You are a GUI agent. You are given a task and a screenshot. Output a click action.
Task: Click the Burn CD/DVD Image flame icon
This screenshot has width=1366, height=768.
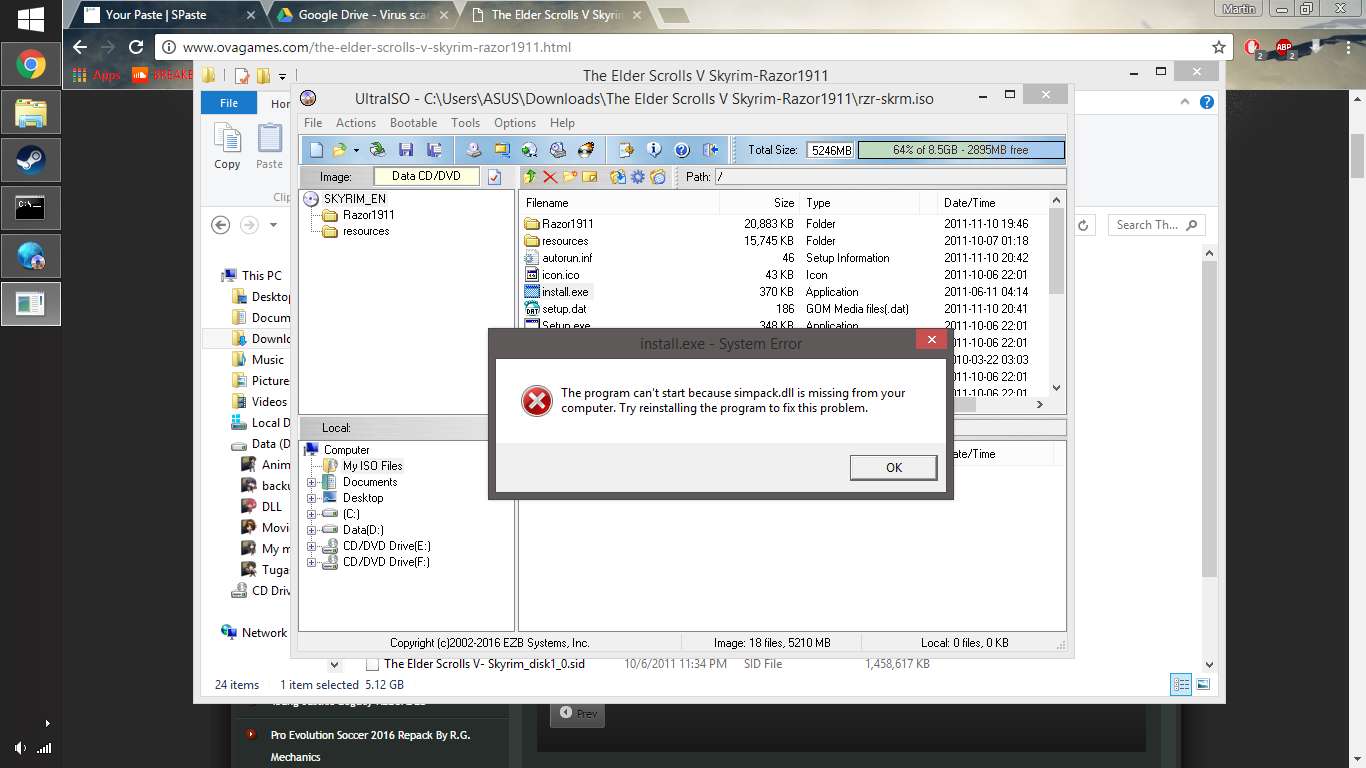pos(586,150)
